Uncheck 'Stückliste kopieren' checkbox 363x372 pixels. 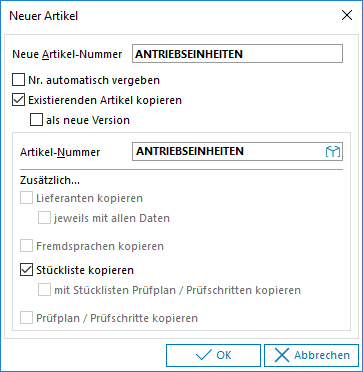coord(26,270)
